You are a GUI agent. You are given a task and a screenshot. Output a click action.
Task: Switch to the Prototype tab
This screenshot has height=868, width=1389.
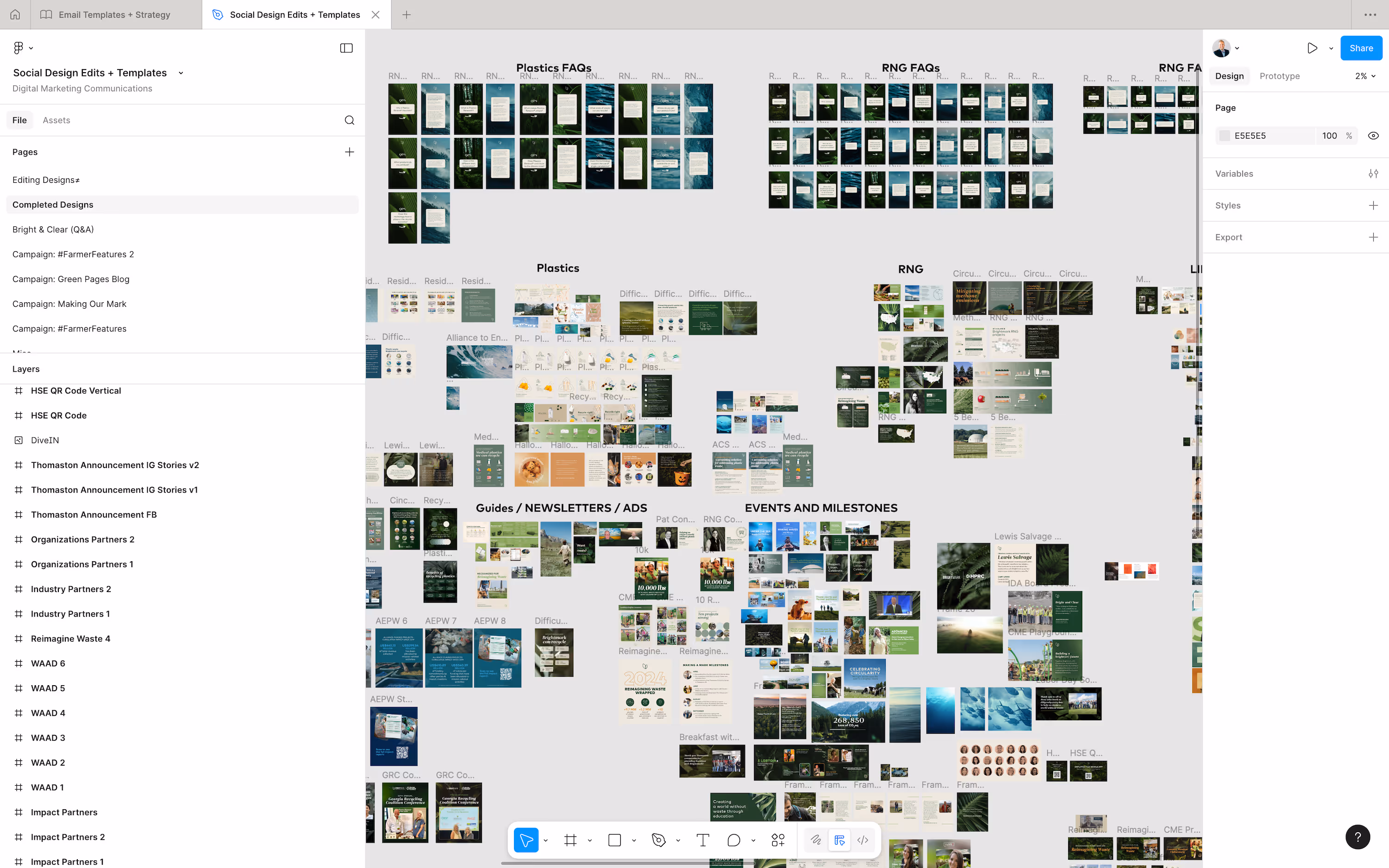click(x=1279, y=76)
